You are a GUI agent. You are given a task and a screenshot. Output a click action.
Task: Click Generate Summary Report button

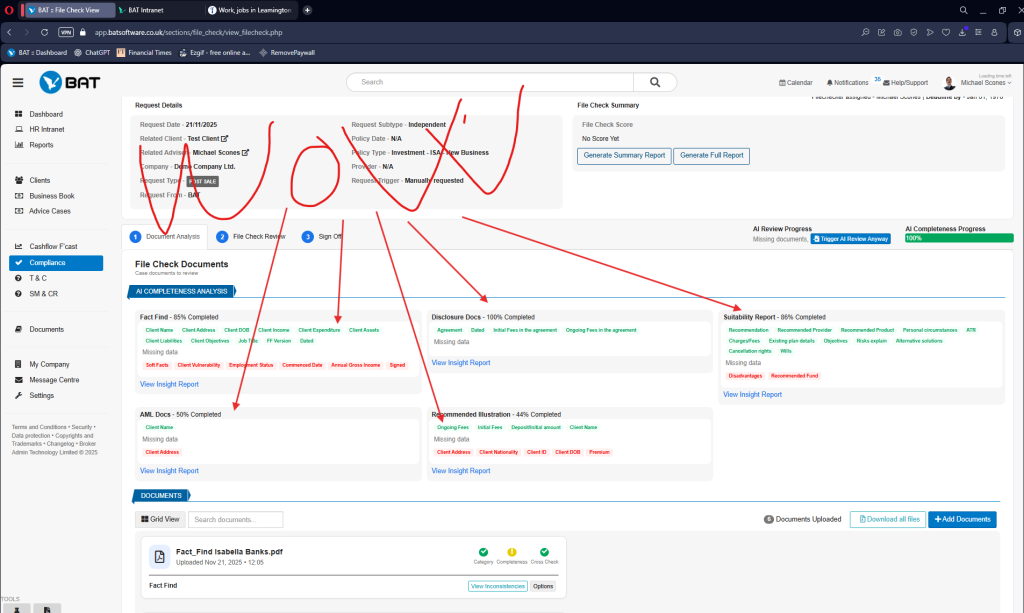[623, 156]
